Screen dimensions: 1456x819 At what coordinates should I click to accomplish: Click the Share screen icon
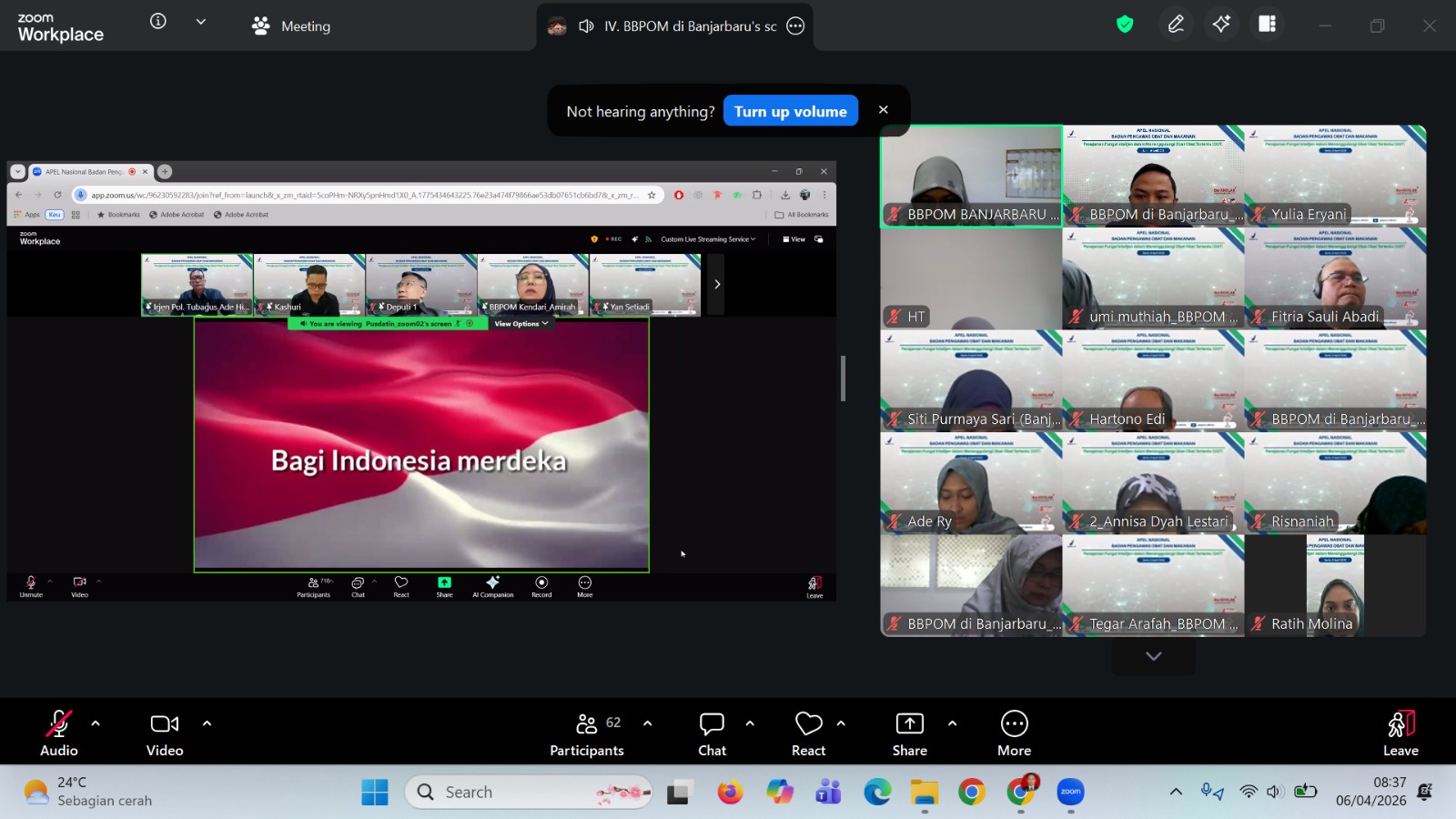point(909,733)
